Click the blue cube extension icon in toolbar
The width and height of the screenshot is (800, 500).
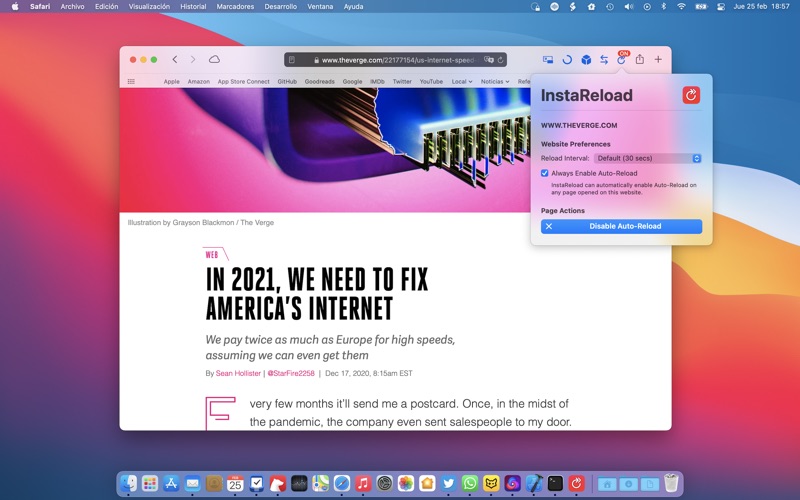point(586,60)
